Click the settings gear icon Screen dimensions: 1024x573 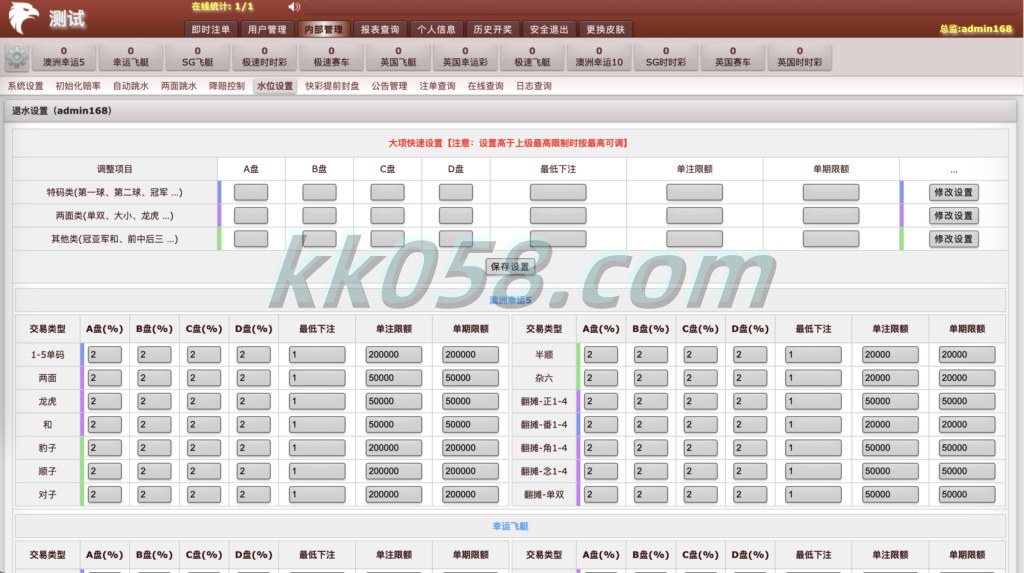(17, 57)
